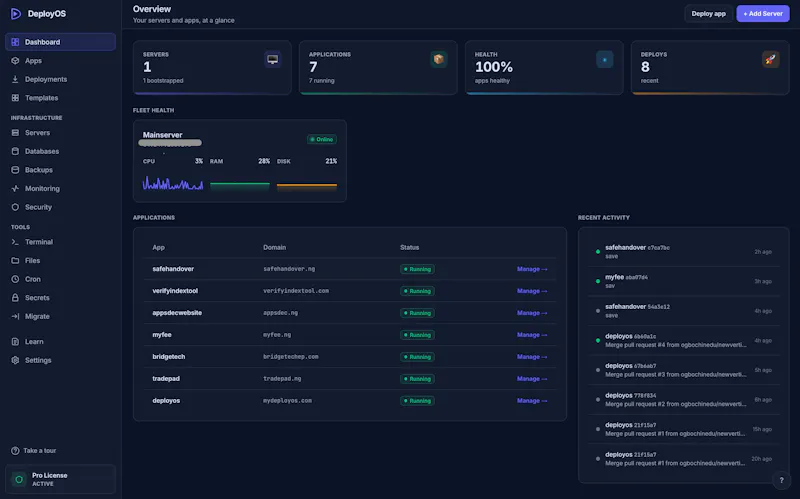The image size is (800, 499).
Task: Click the Secrets lock icon
Action: (15, 298)
